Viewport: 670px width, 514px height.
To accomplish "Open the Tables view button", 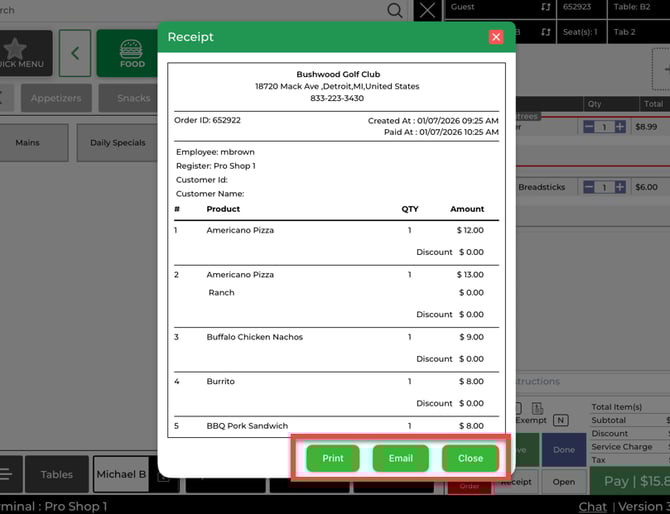I will pyautogui.click(x=56, y=474).
